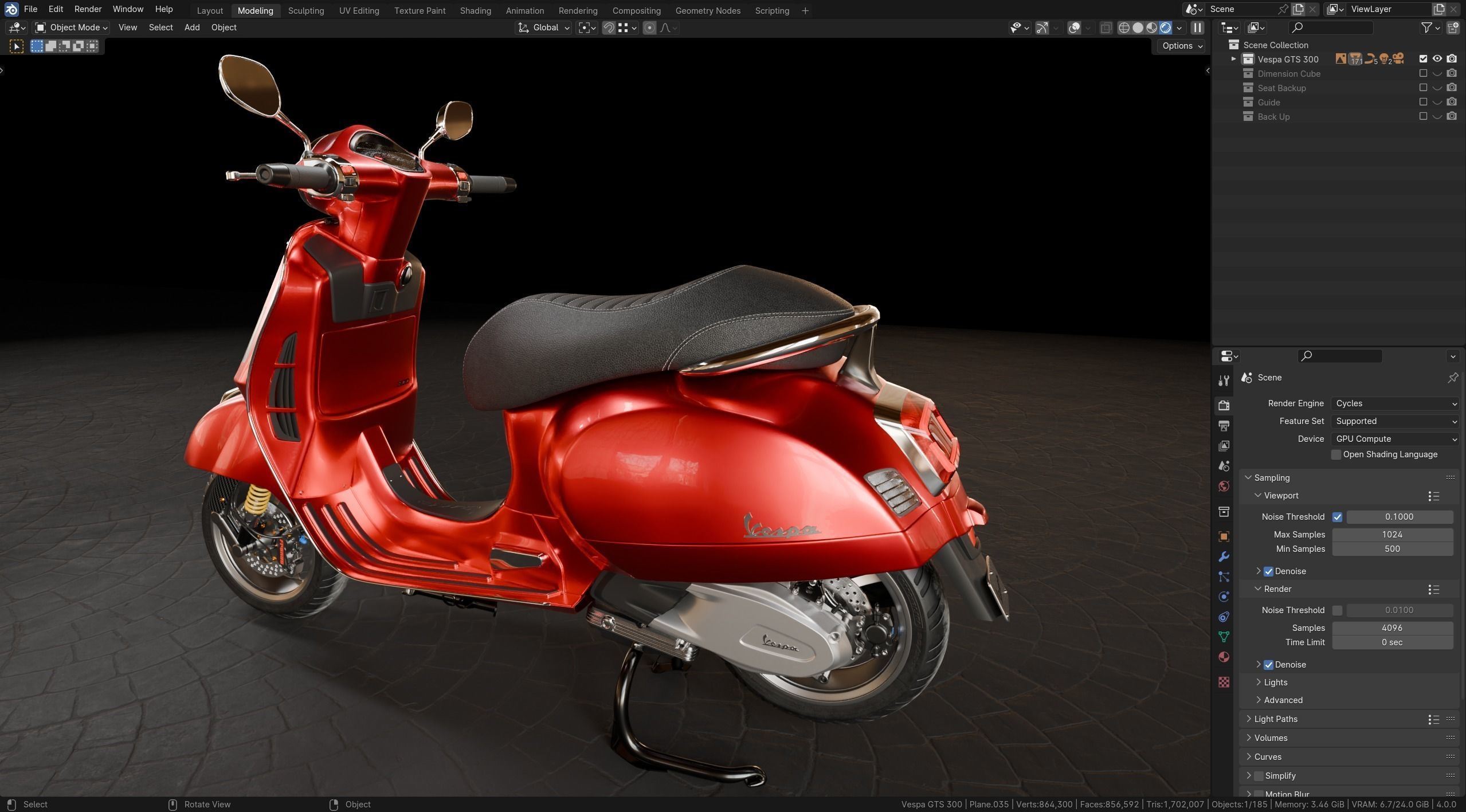Expand the Light Paths panel
The width and height of the screenshot is (1466, 812).
(1248, 720)
